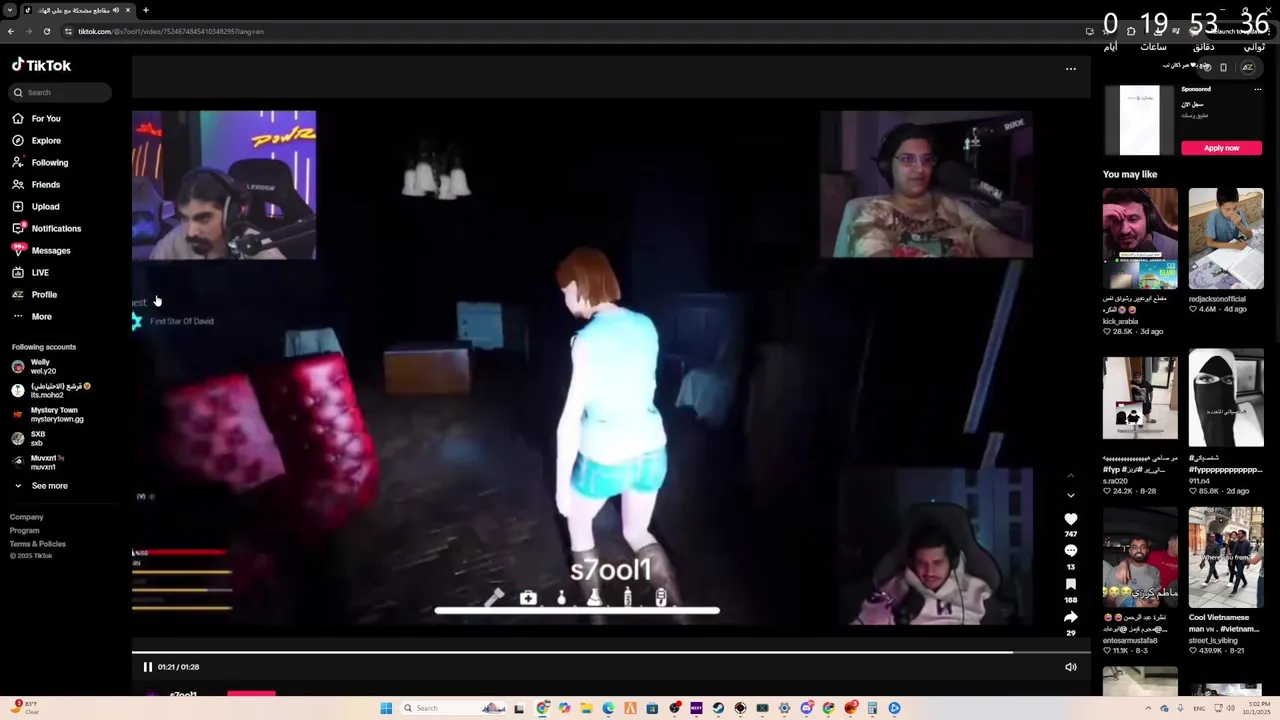Click the browser address bar URL
The width and height of the screenshot is (1280, 720).
tap(170, 31)
